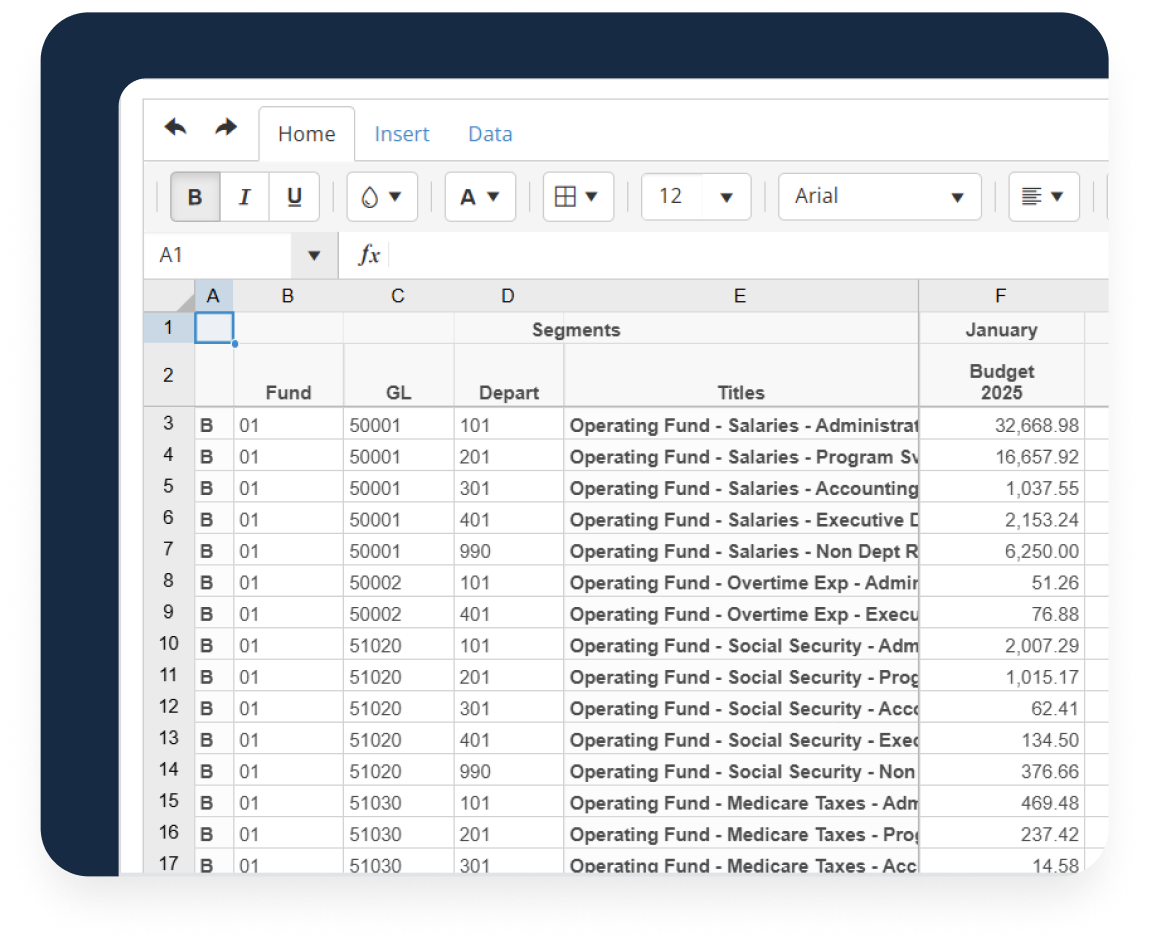This screenshot has width=1150, height=946.
Task: Click the undo arrow icon
Action: tap(176, 128)
